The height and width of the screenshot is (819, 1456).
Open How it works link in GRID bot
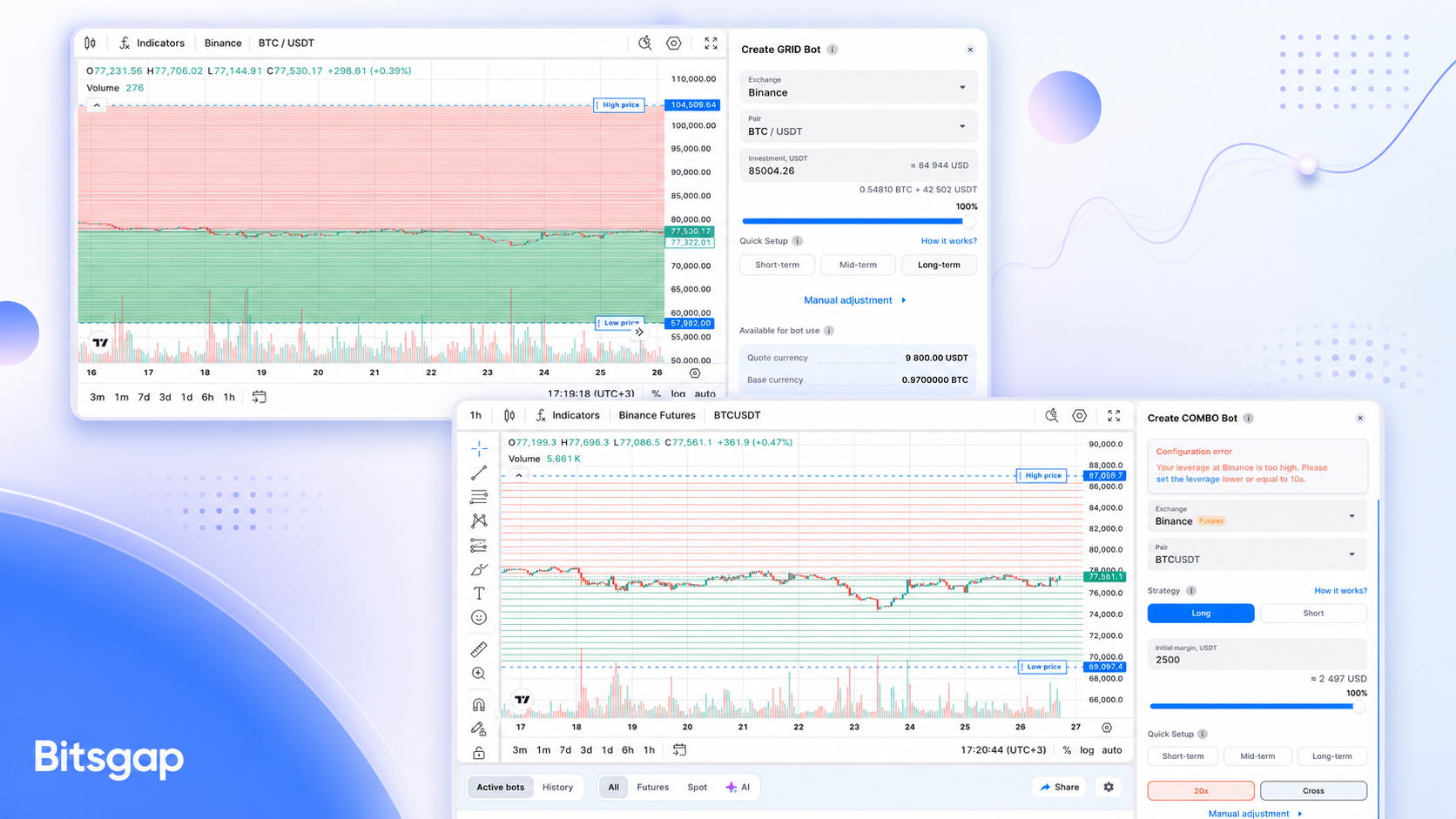tap(948, 241)
